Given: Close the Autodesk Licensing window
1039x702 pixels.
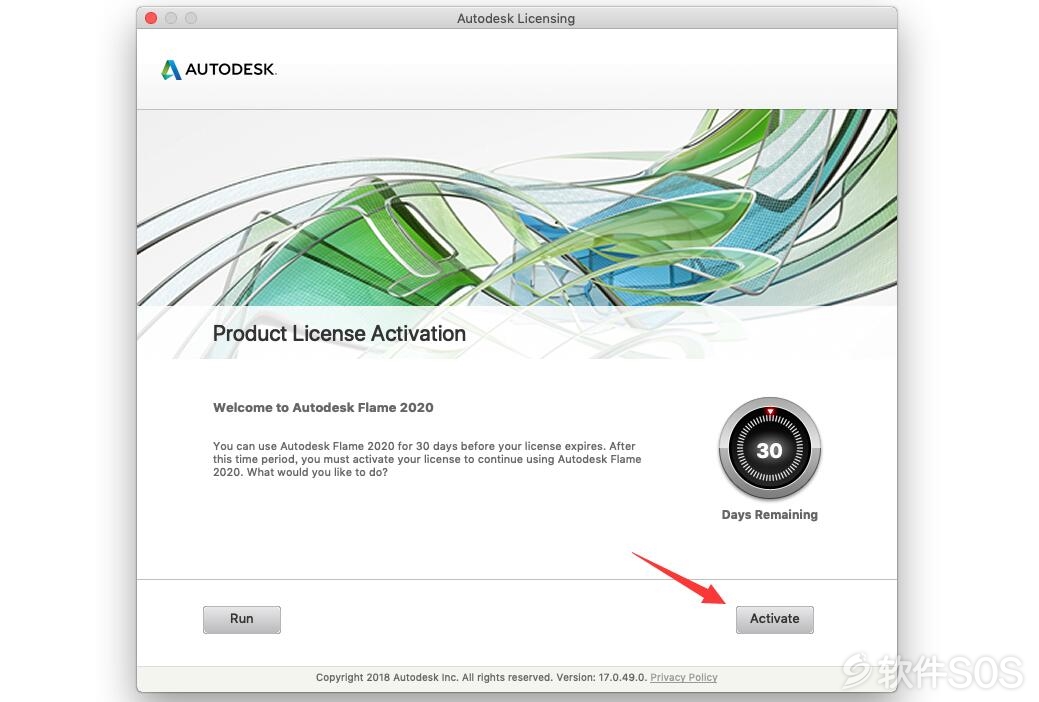Looking at the screenshot, I should click(151, 18).
